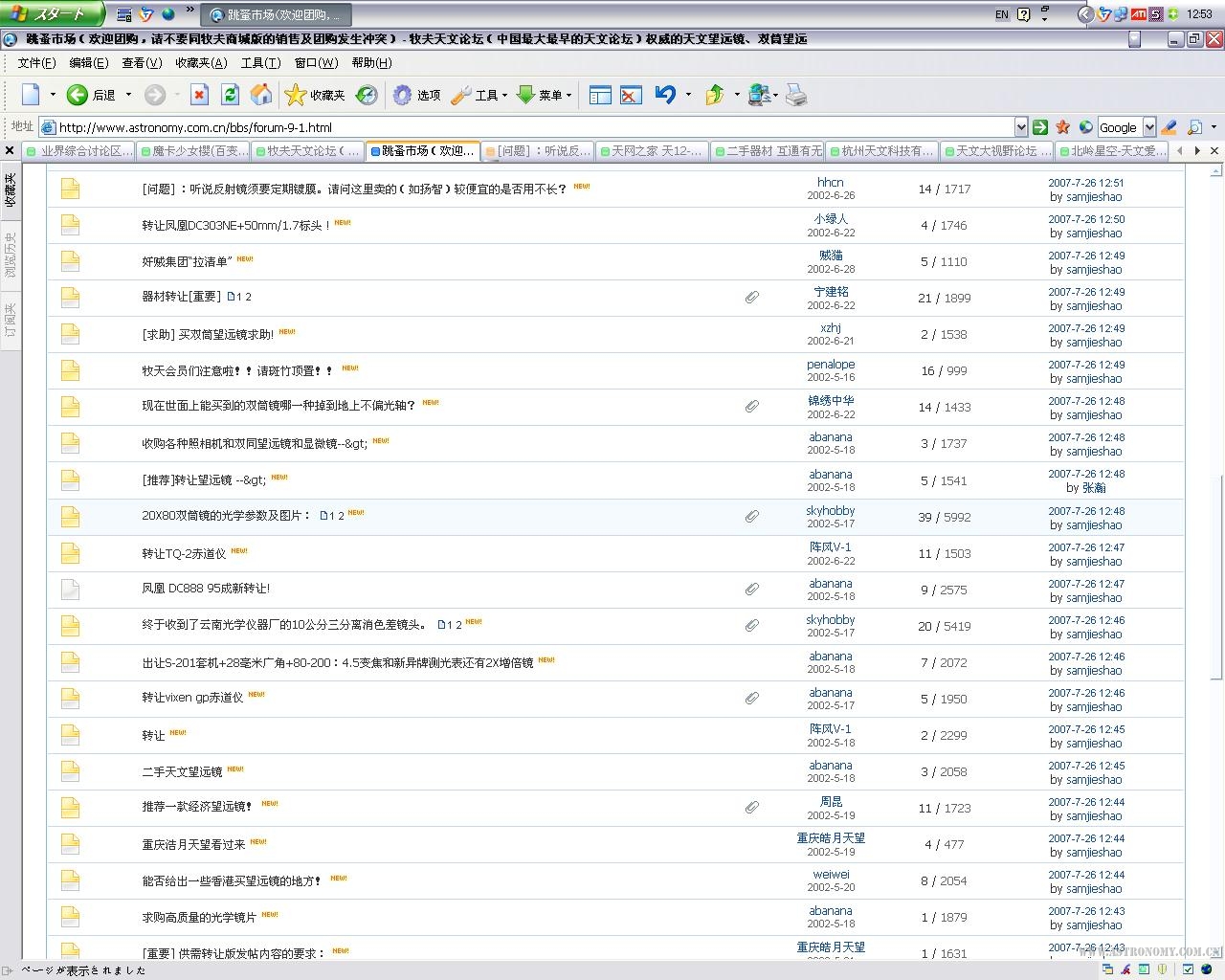Image resolution: width=1225 pixels, height=980 pixels.
Task: Click the ATI tray icon
Action: pyautogui.click(x=1138, y=14)
